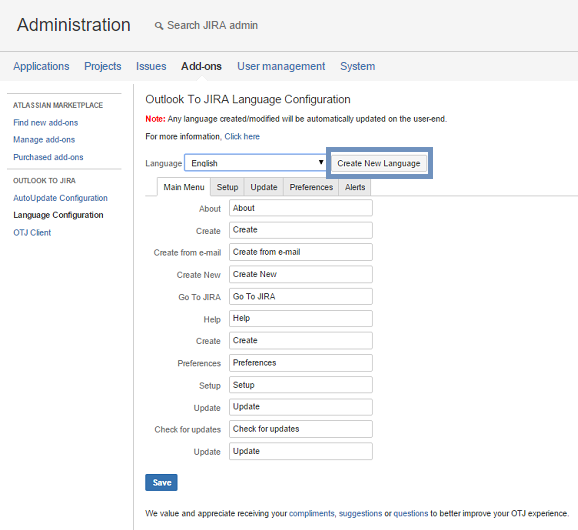Switch to the Preferences tab
The height and width of the screenshot is (530, 578).
311,187
